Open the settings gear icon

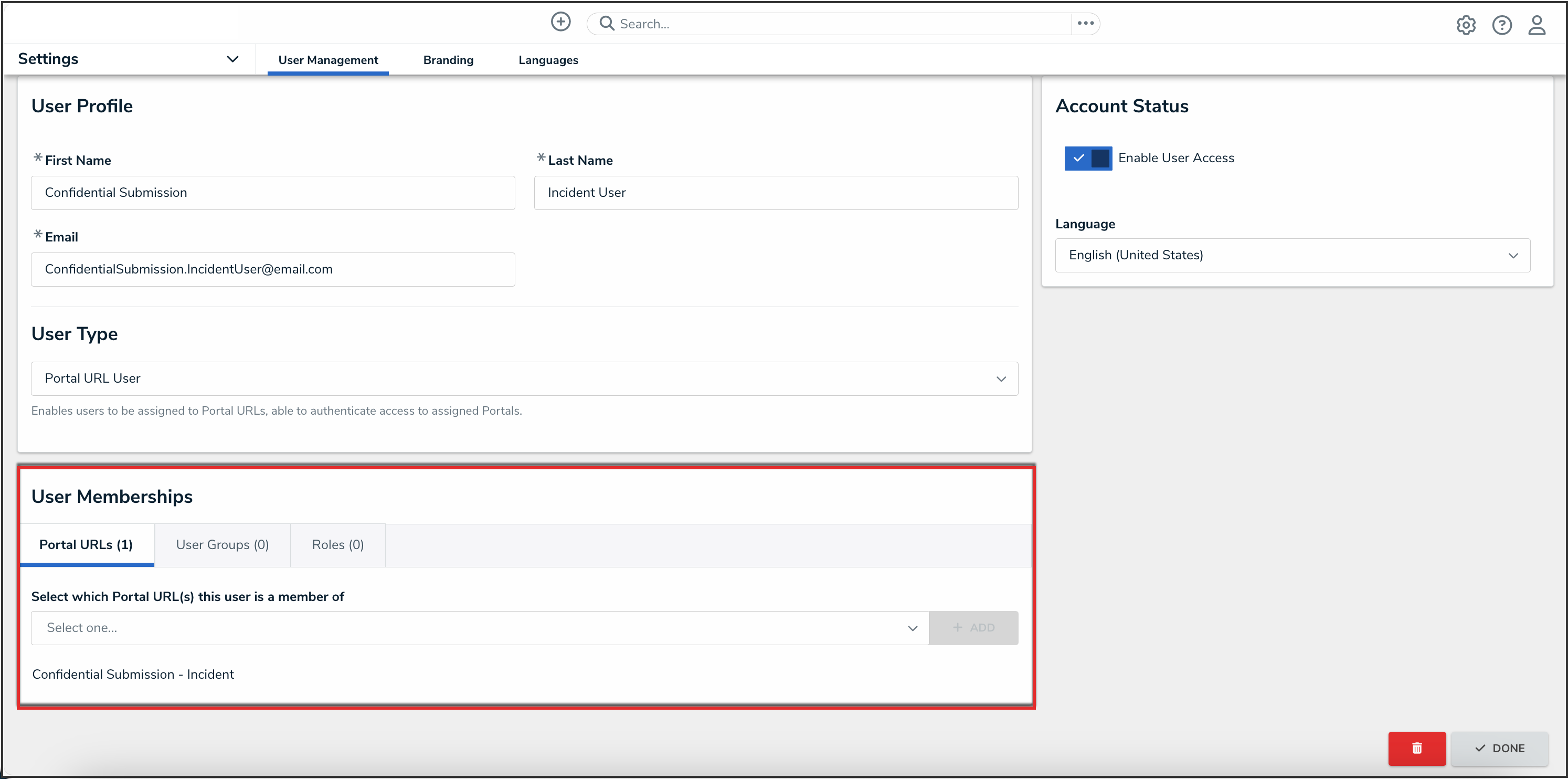[x=1465, y=25]
